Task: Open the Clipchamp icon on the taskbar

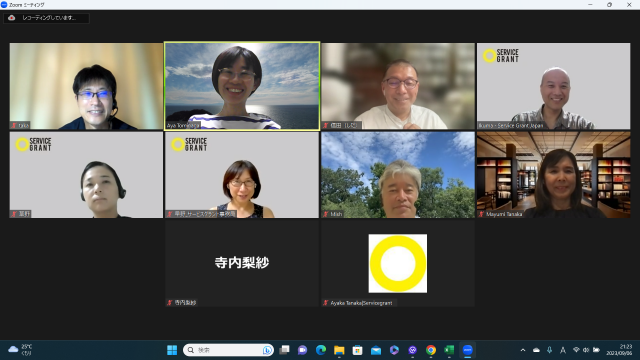Action: (394, 350)
